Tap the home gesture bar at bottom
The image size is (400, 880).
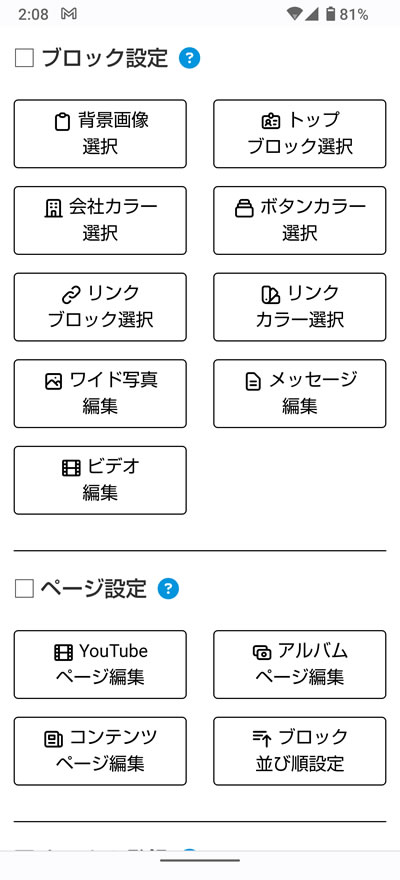[x=200, y=860]
